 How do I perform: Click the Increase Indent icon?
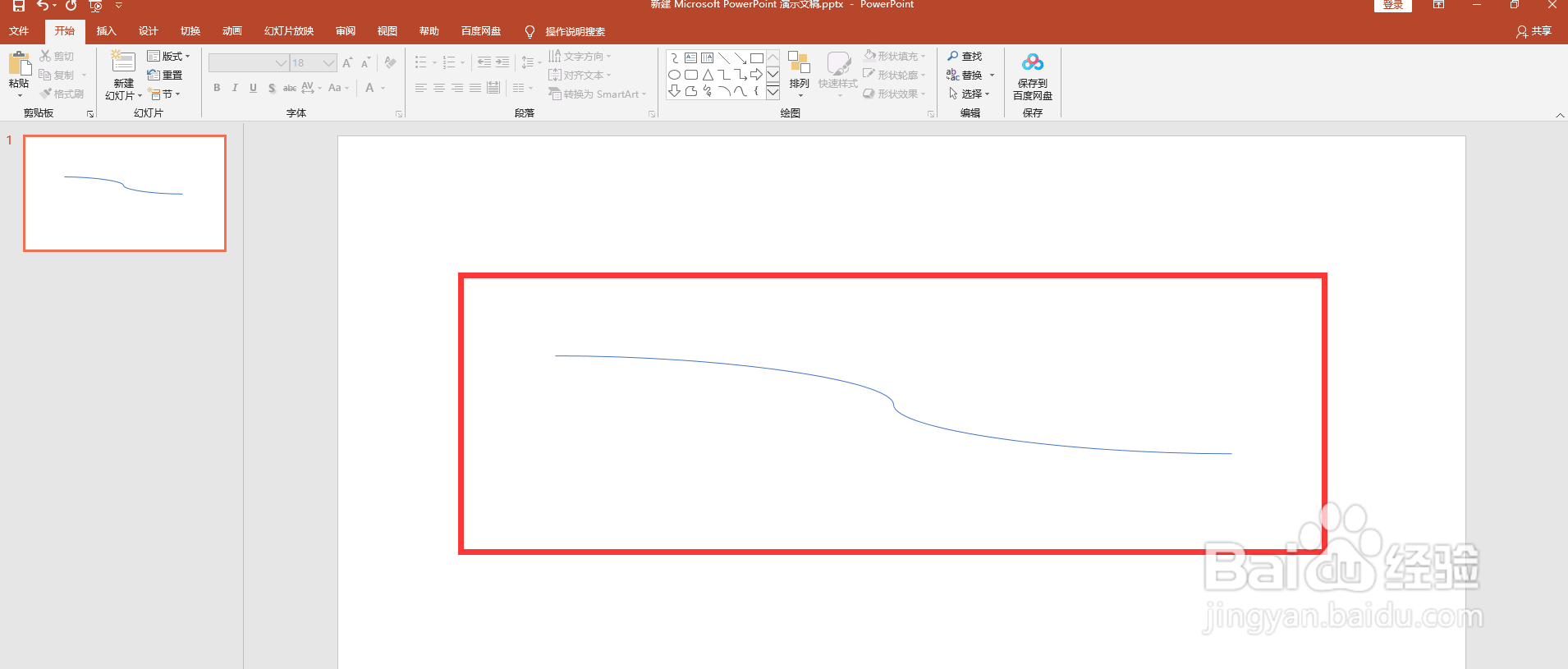pyautogui.click(x=502, y=62)
